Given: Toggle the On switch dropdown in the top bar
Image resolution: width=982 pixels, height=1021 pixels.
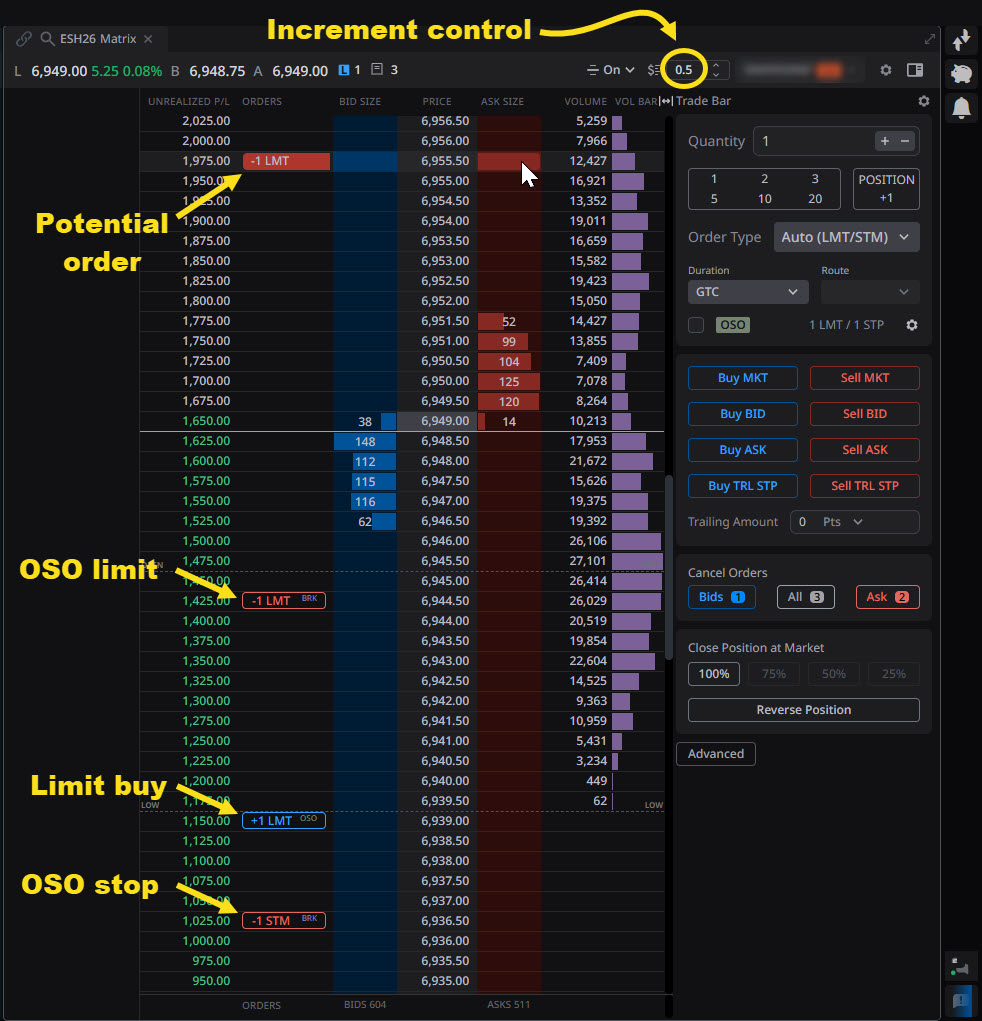Looking at the screenshot, I should pyautogui.click(x=611, y=70).
